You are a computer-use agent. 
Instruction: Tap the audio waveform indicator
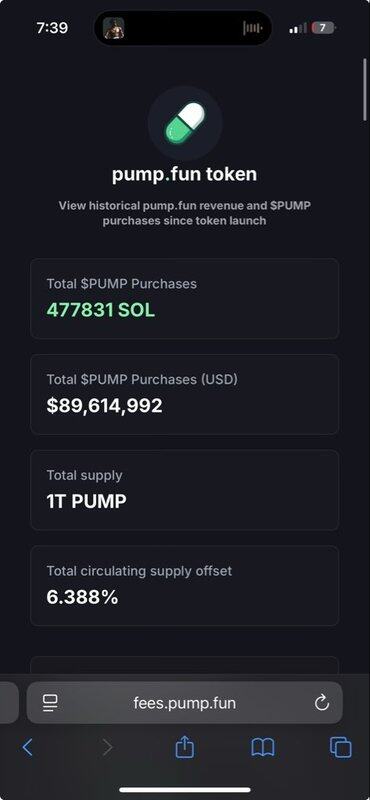click(253, 28)
